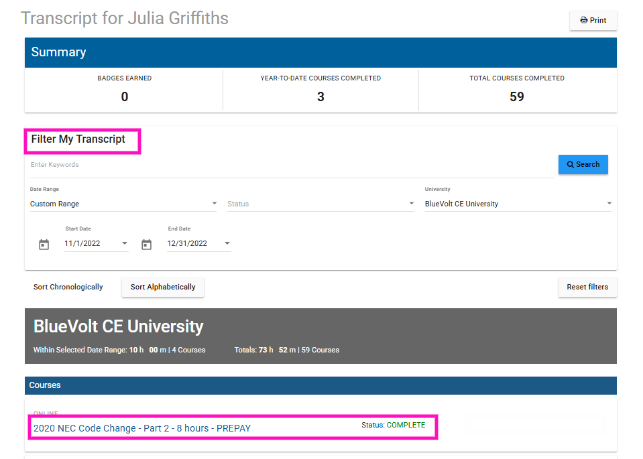Image resolution: width=643 pixels, height=459 pixels.
Task: Click Within Selected Date Range summary text
Action: [119, 350]
